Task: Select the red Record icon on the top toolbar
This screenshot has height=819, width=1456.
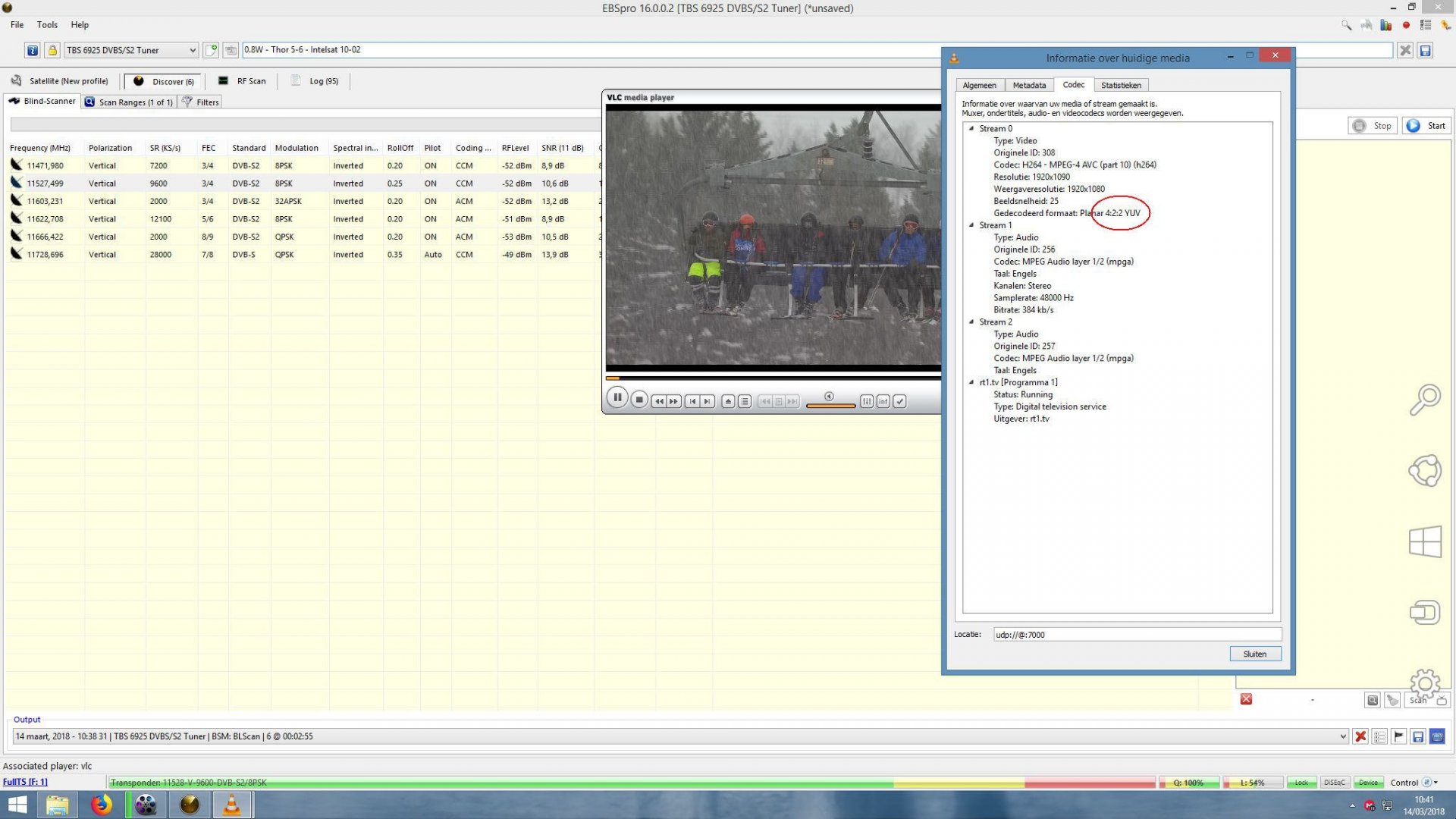Action: (1405, 25)
